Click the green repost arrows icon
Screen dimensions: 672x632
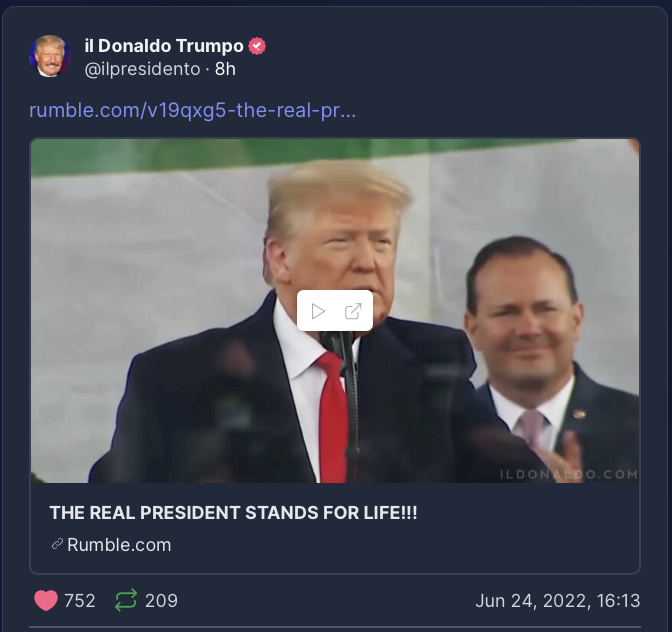(x=126, y=600)
